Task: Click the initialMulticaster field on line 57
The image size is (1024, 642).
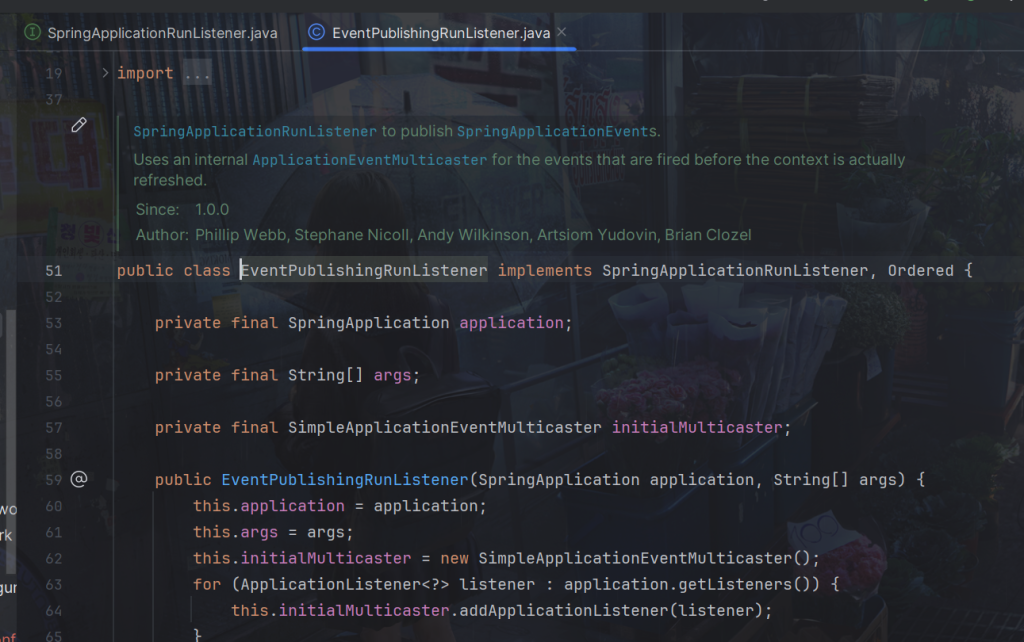Action: [x=696, y=427]
